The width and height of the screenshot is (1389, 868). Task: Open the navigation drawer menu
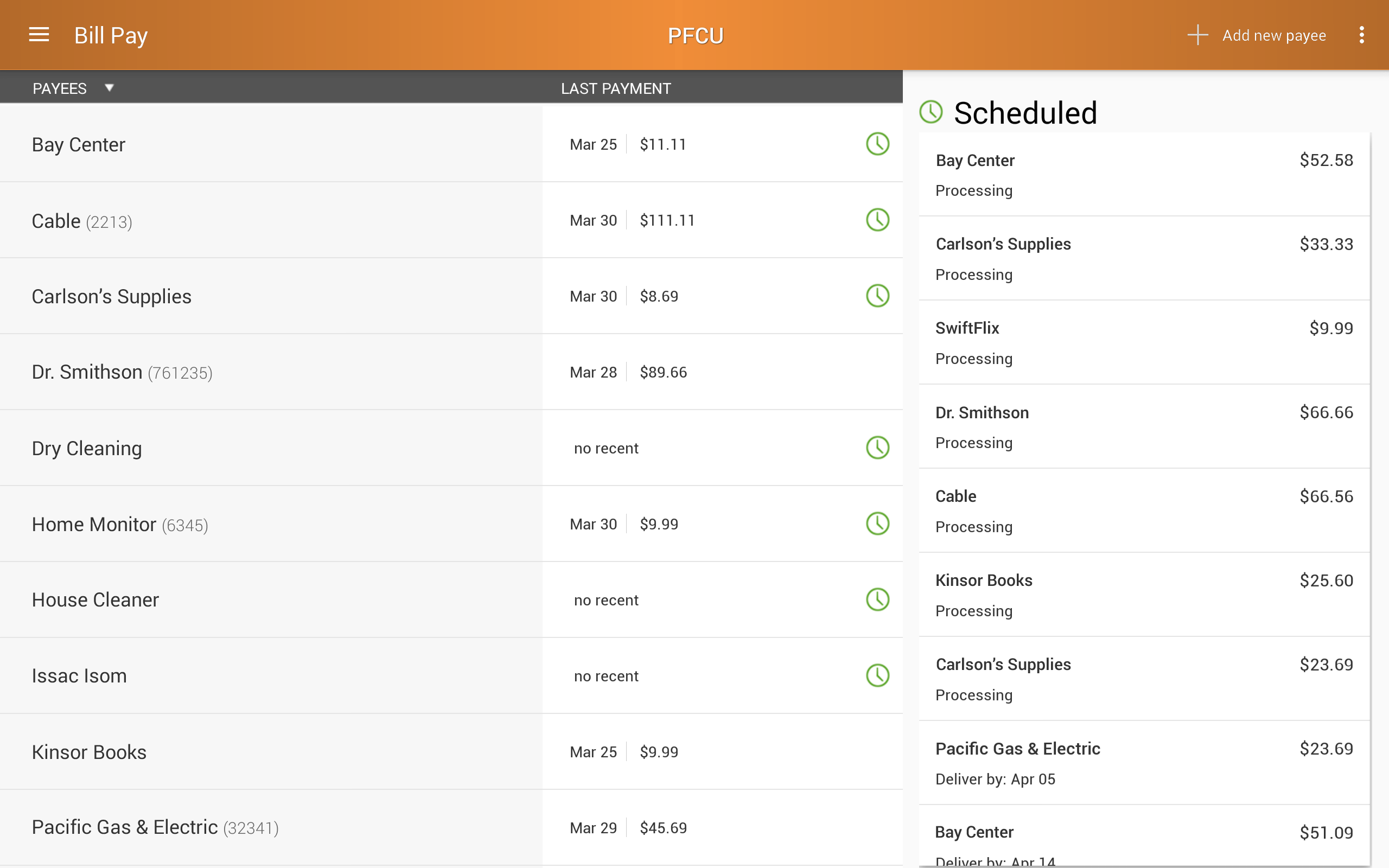pos(39,34)
